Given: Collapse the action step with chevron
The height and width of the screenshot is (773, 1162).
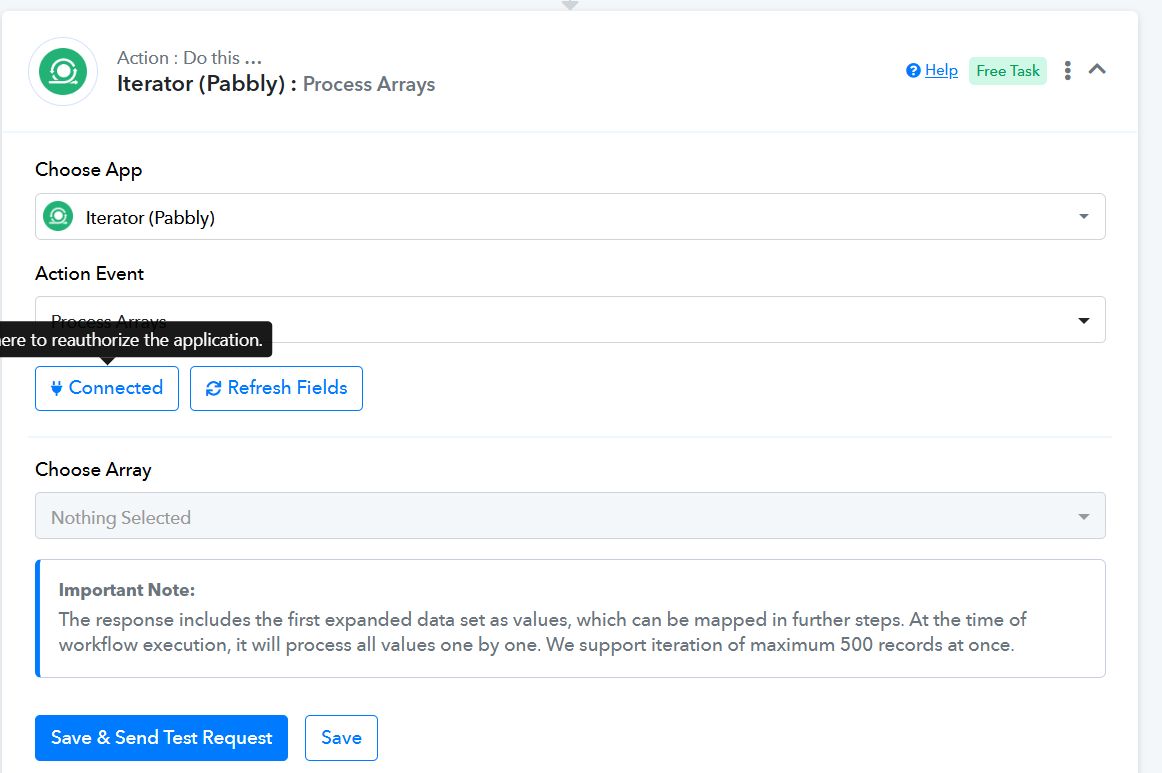Looking at the screenshot, I should [1097, 70].
